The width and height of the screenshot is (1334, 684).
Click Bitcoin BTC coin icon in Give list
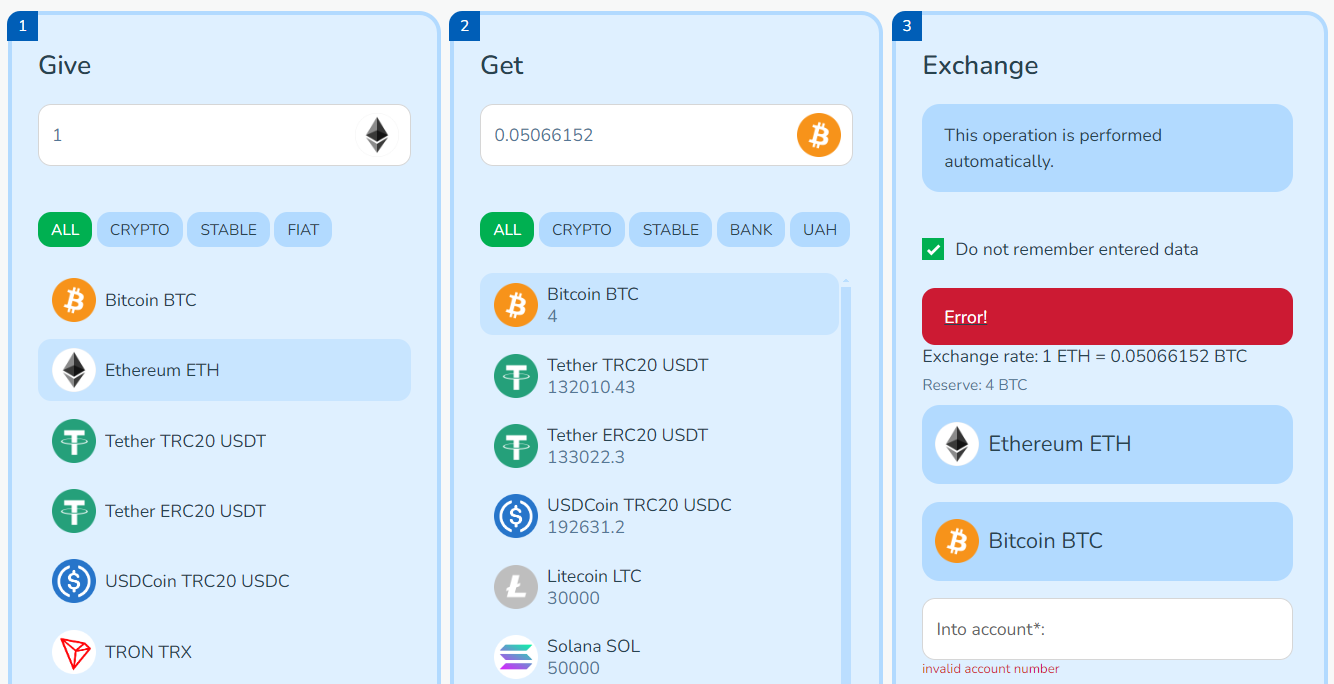(x=74, y=300)
